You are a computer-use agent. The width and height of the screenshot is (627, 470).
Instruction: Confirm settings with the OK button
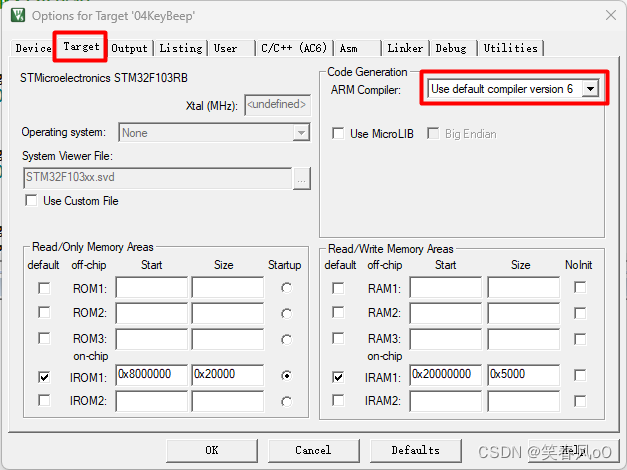click(212, 450)
